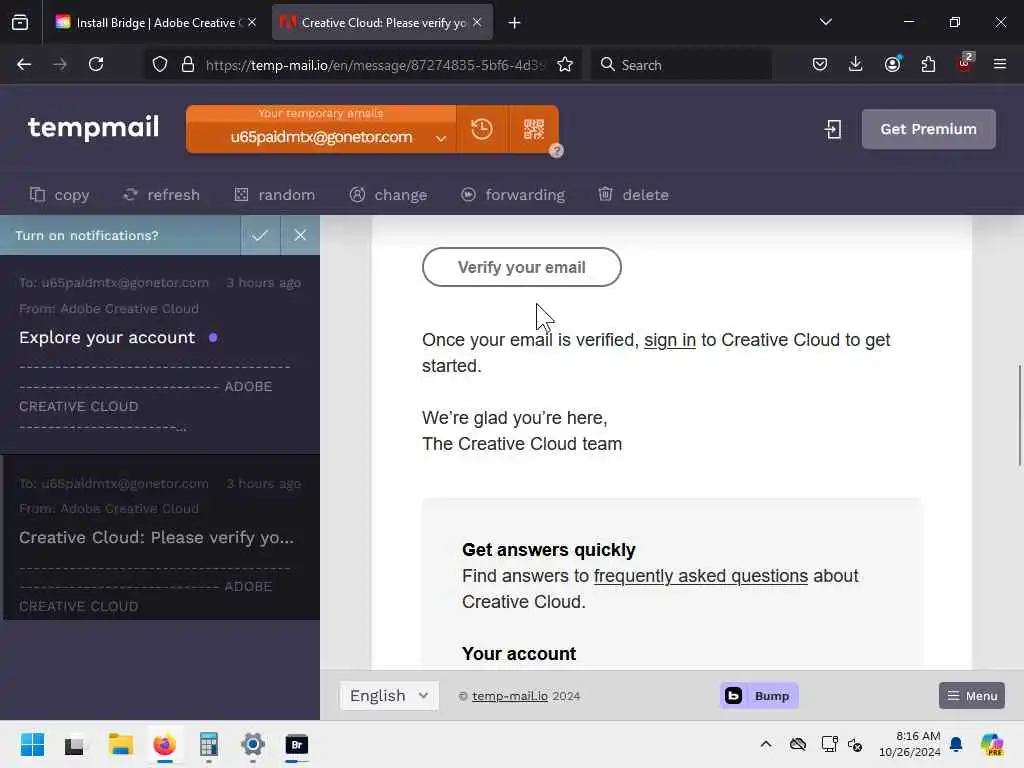The width and height of the screenshot is (1024, 768).
Task: Delete the temporary email
Action: pyautogui.click(x=633, y=195)
